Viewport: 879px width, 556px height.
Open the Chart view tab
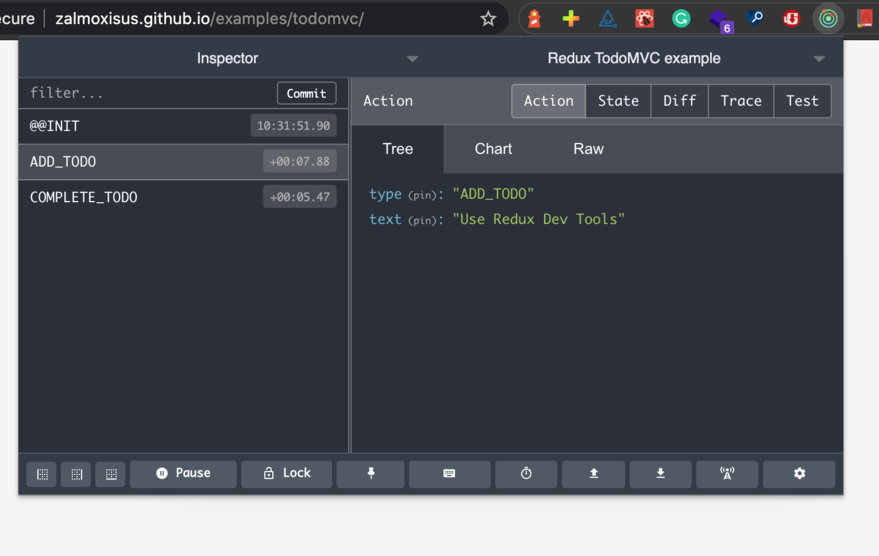493,149
